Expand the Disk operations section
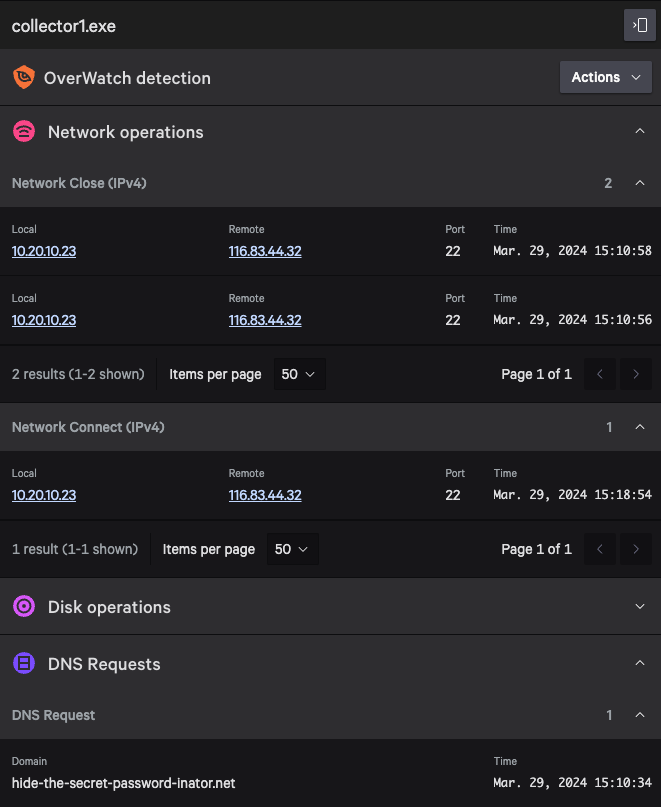The image size is (661, 807). pyautogui.click(x=639, y=606)
